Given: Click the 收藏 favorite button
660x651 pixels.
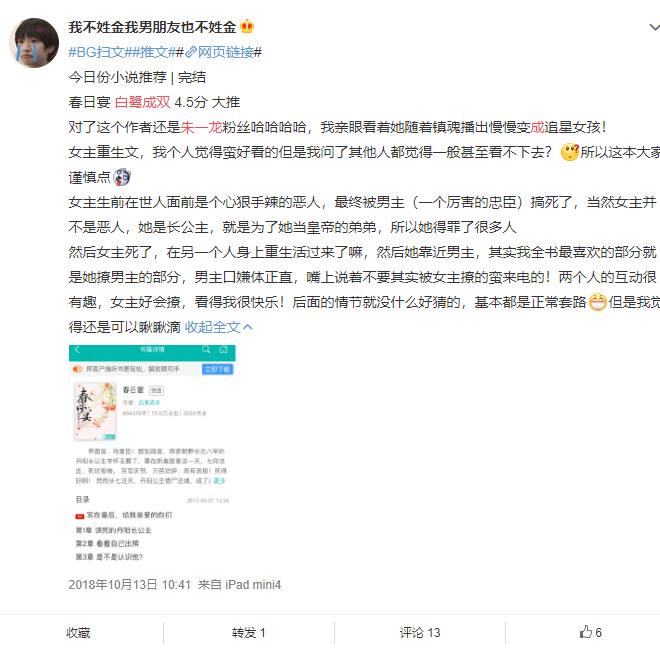Looking at the screenshot, I should [78, 632].
